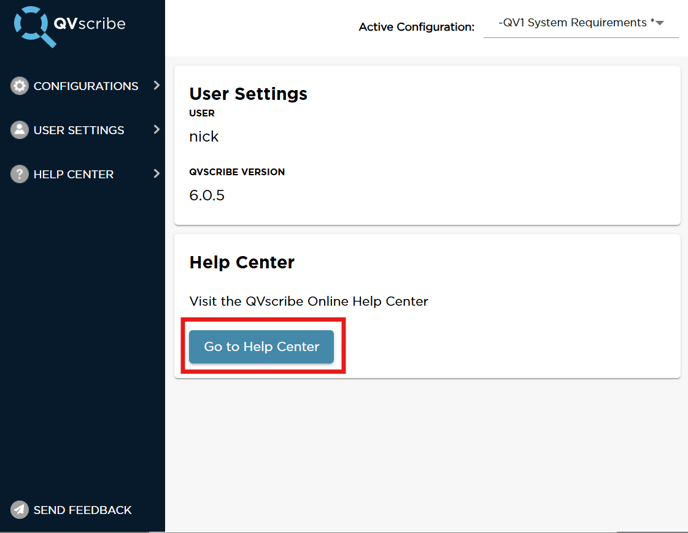The image size is (688, 533).
Task: Click the Send Feedback paper plane icon
Action: coord(20,510)
